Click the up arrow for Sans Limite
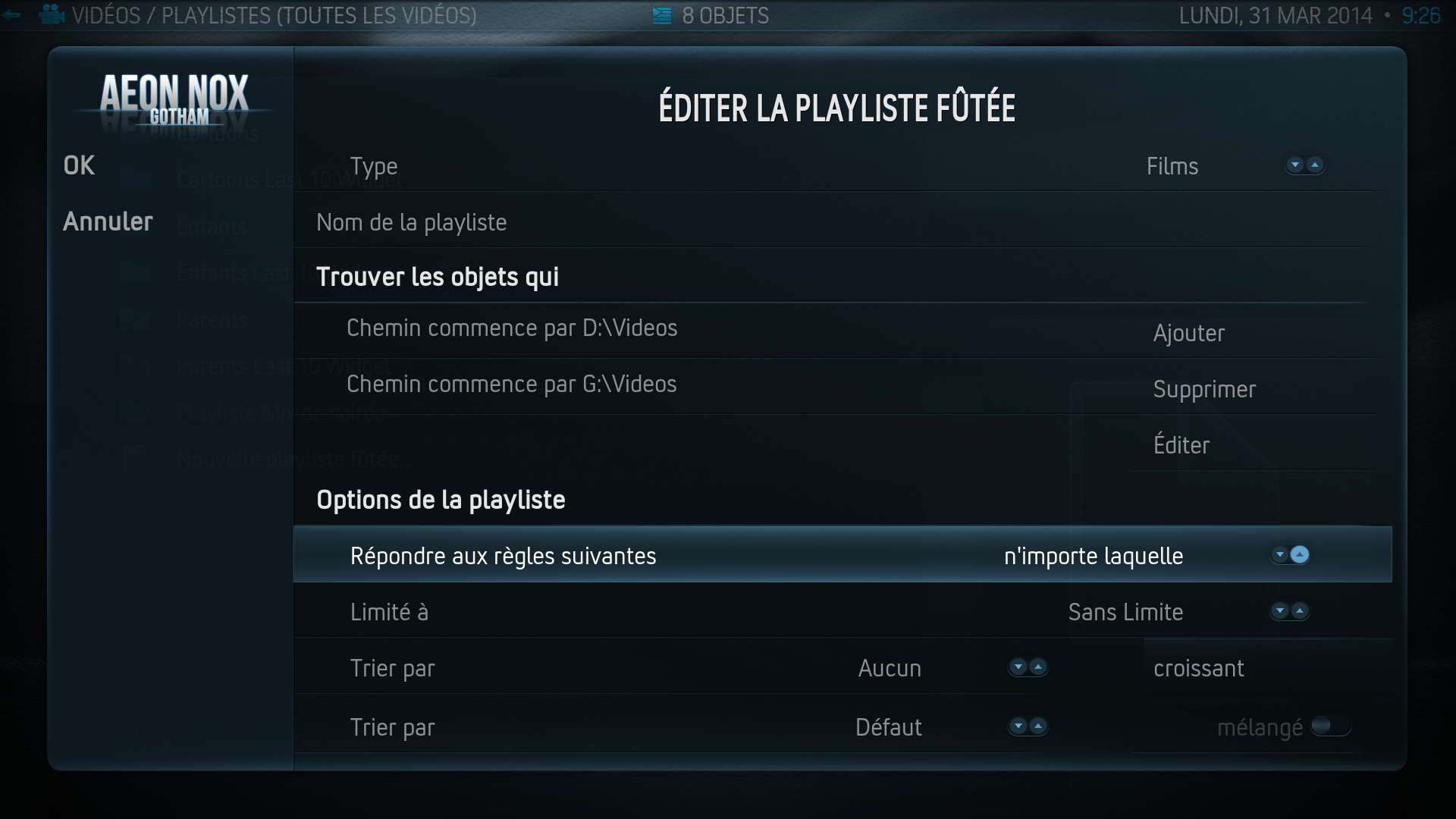This screenshot has width=1456, height=819. (1300, 611)
